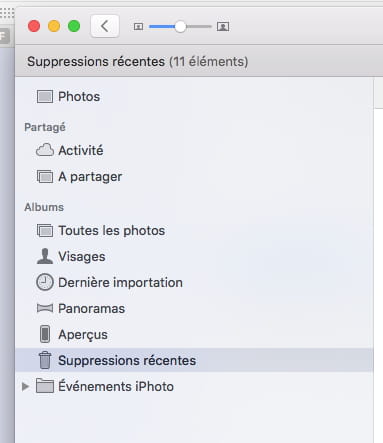
Task: Click the Activité cloud icon
Action: [45, 150]
